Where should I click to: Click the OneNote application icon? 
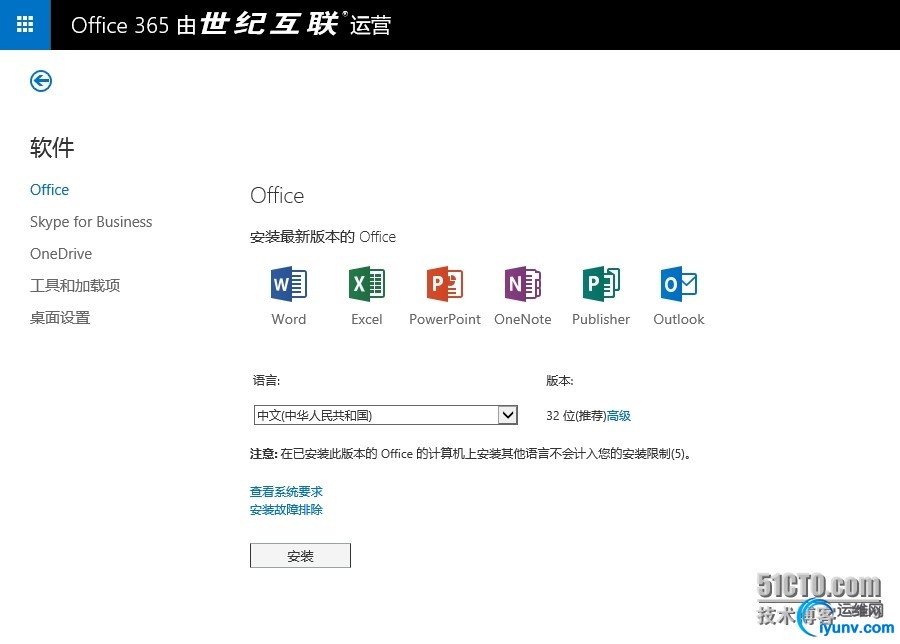click(x=523, y=284)
